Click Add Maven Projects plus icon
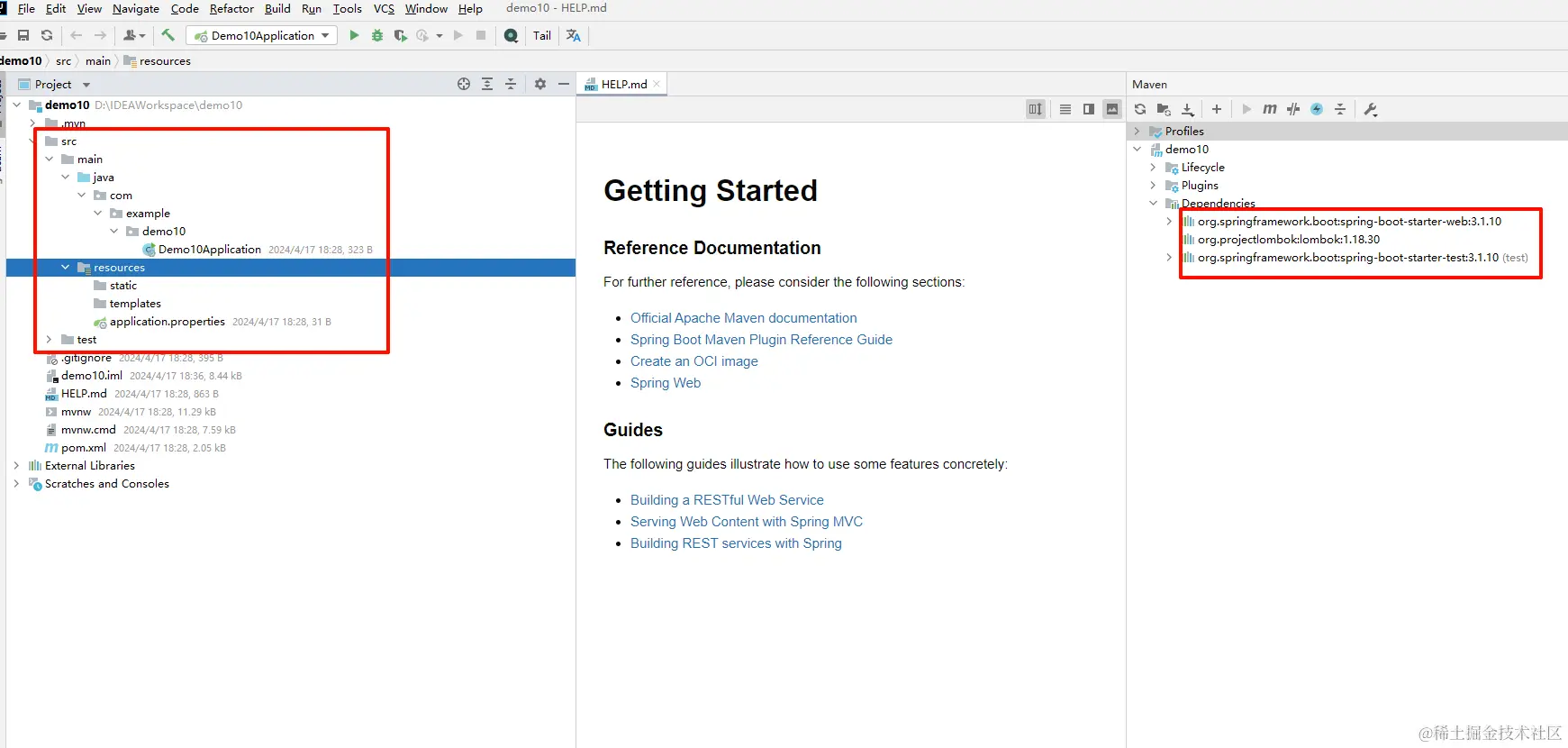The height and width of the screenshot is (748, 1568). (1217, 109)
